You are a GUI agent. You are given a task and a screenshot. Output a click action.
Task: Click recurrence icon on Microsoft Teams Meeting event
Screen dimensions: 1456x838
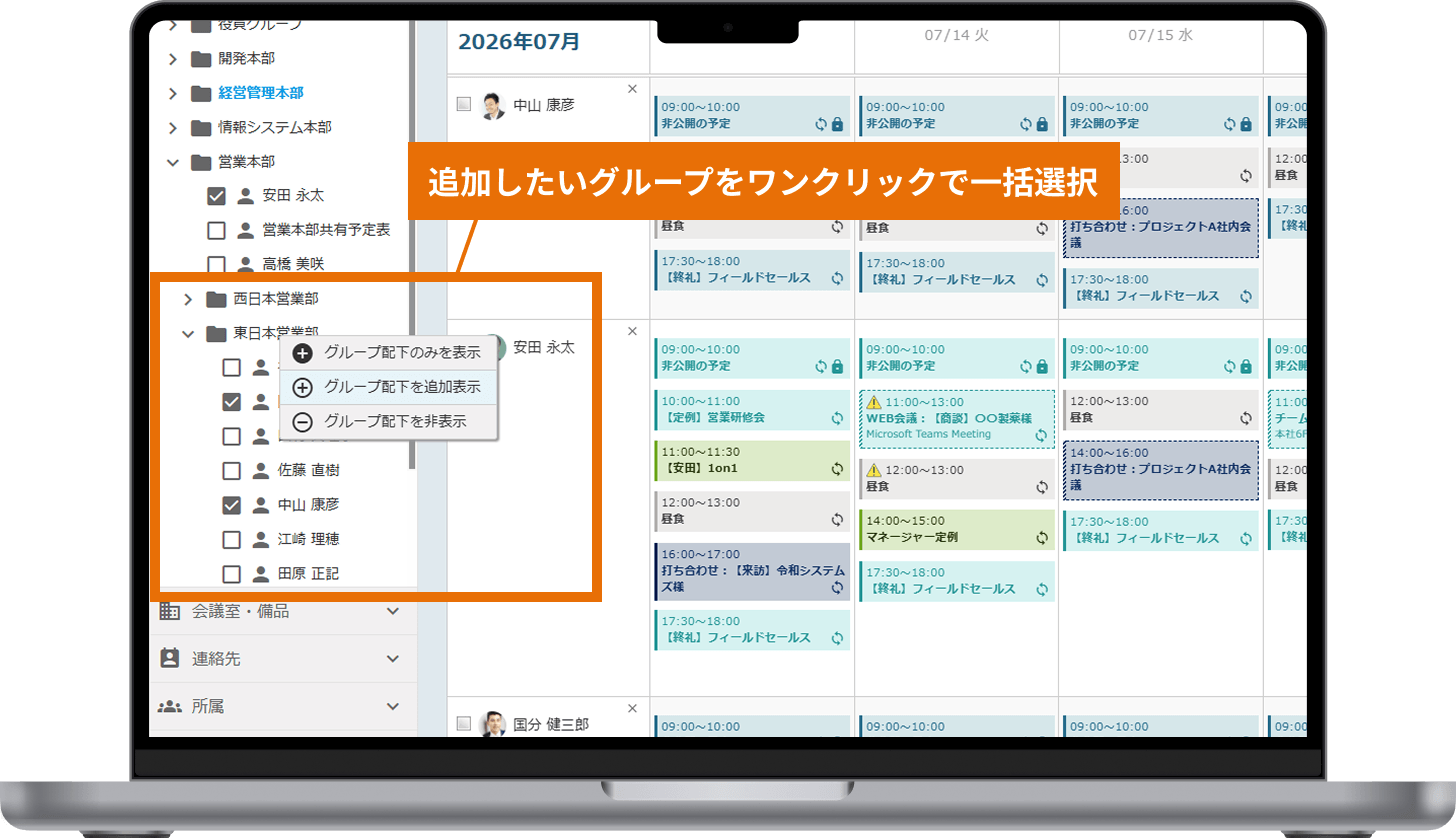pyautogui.click(x=1041, y=435)
